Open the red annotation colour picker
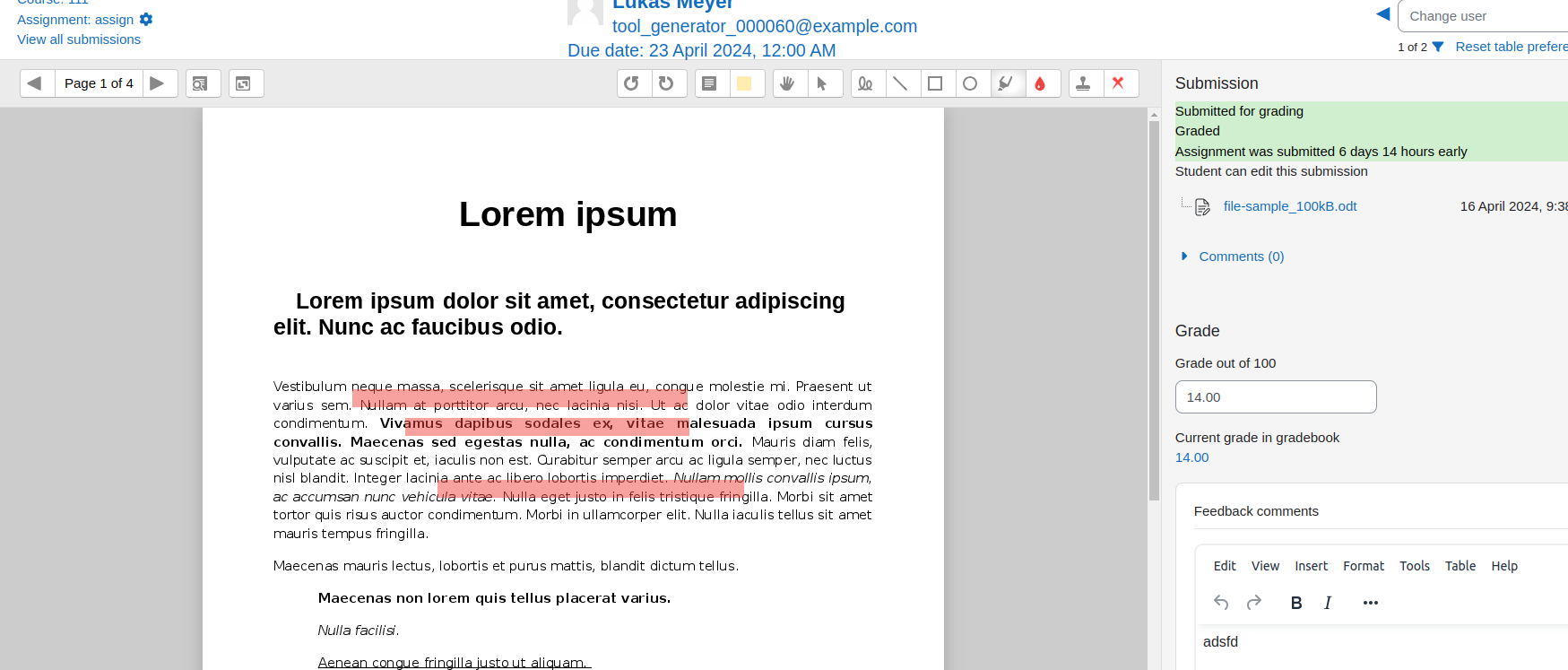 click(x=1042, y=83)
